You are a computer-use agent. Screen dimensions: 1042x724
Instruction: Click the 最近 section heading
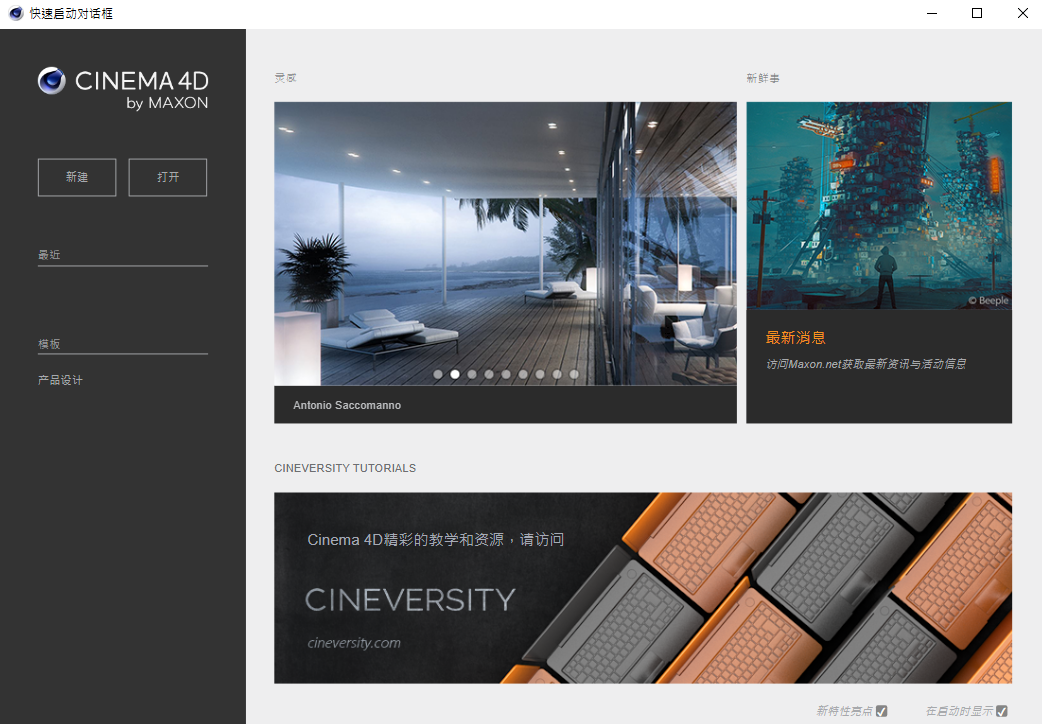pyautogui.click(x=49, y=255)
